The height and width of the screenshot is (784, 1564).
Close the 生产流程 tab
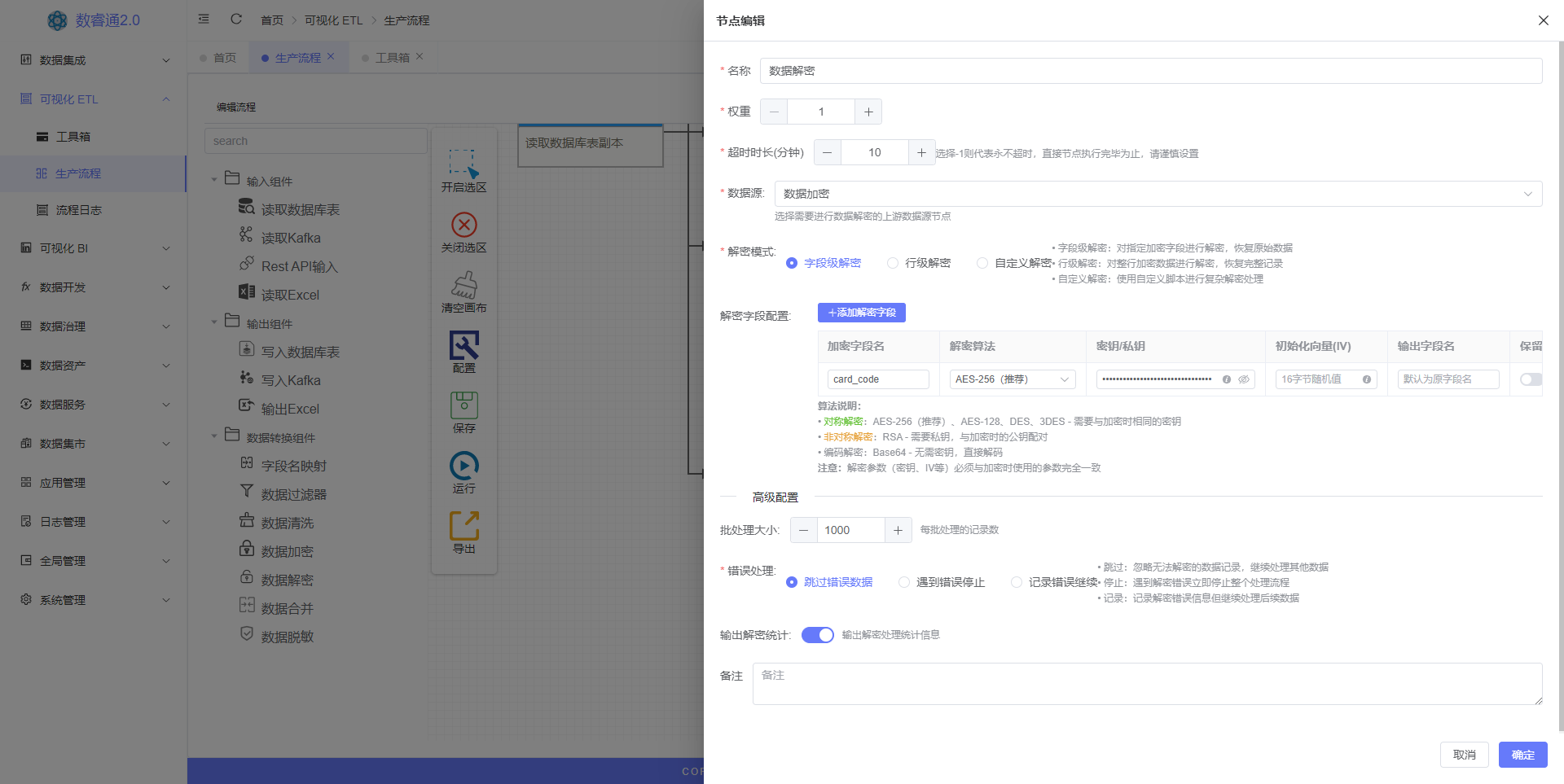pyautogui.click(x=331, y=56)
